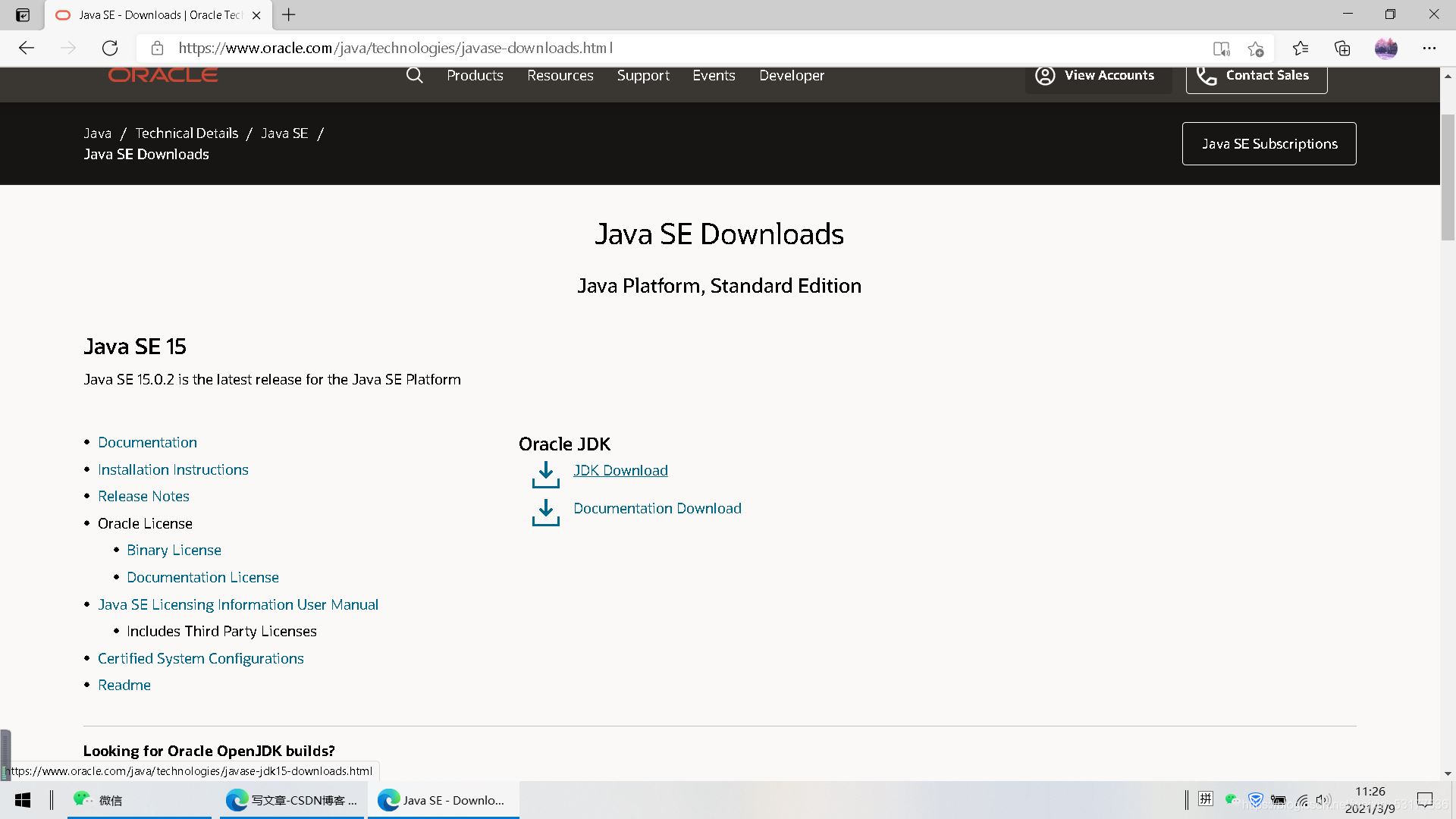
Task: Click the browser profile avatar
Action: [1385, 49]
